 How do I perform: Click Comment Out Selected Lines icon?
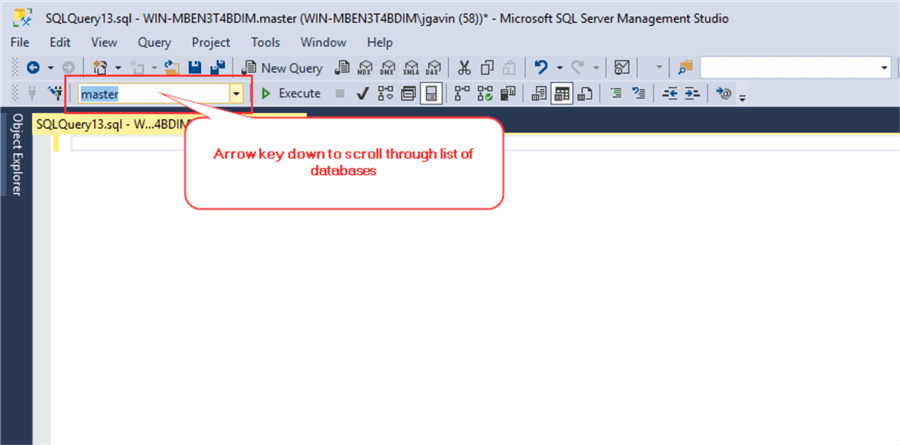[616, 93]
